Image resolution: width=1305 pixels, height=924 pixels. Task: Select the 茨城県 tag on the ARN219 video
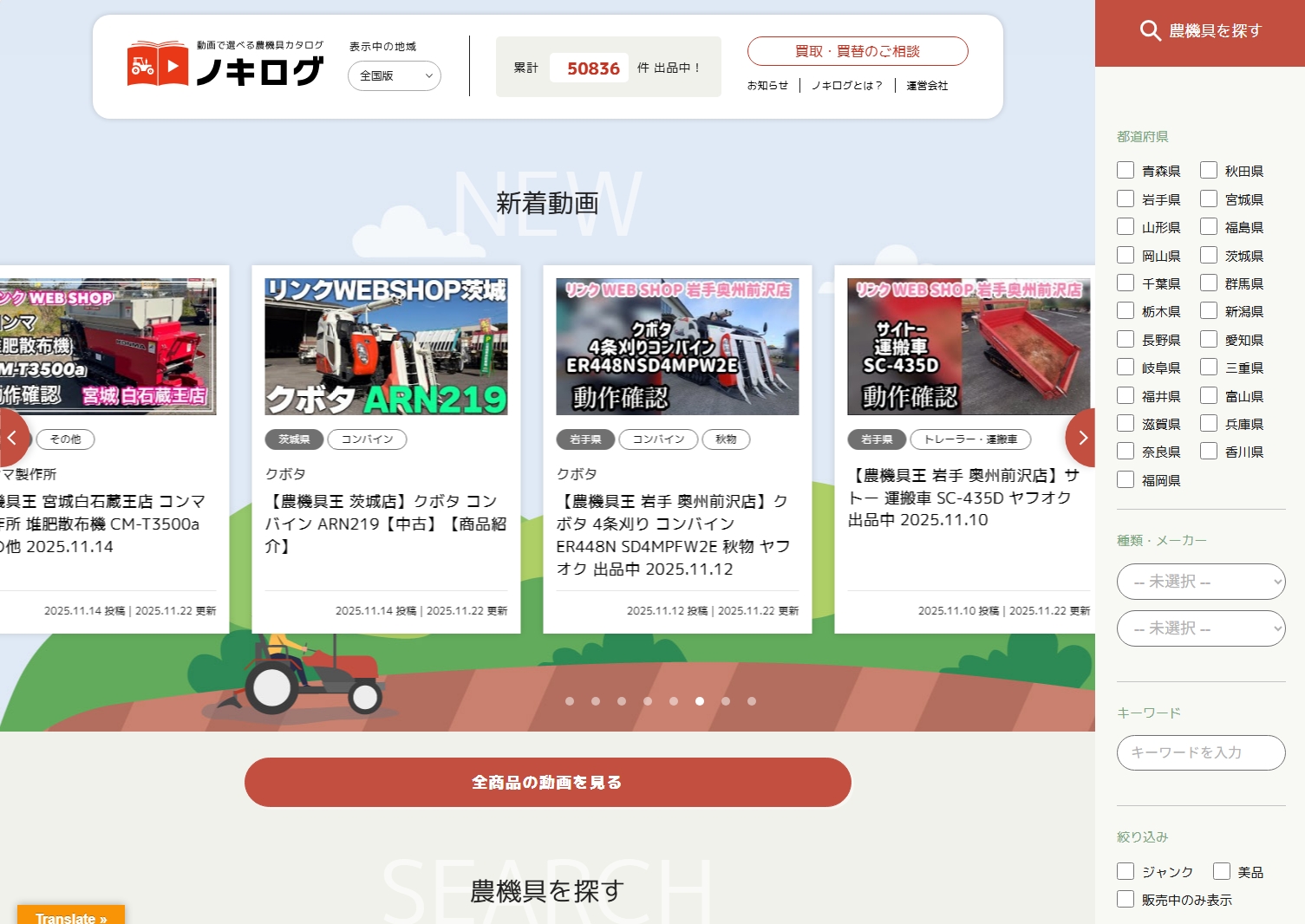tap(293, 439)
